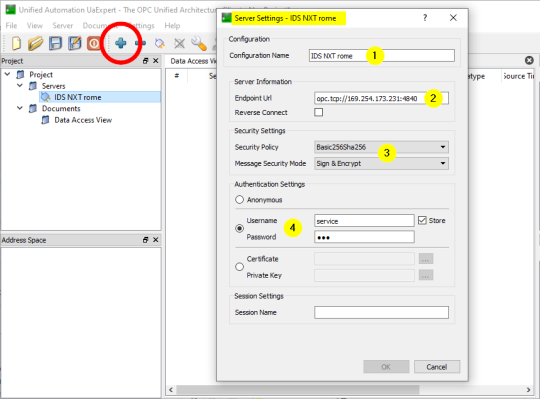This screenshot has height=399, width=540.
Task: Click the OK button in Server Settings
Action: [x=386, y=367]
